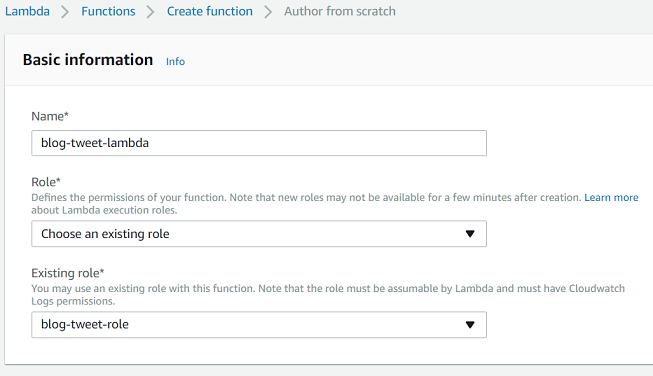Open the Info link beside Basic information
This screenshot has width=653, height=376.
coord(175,62)
